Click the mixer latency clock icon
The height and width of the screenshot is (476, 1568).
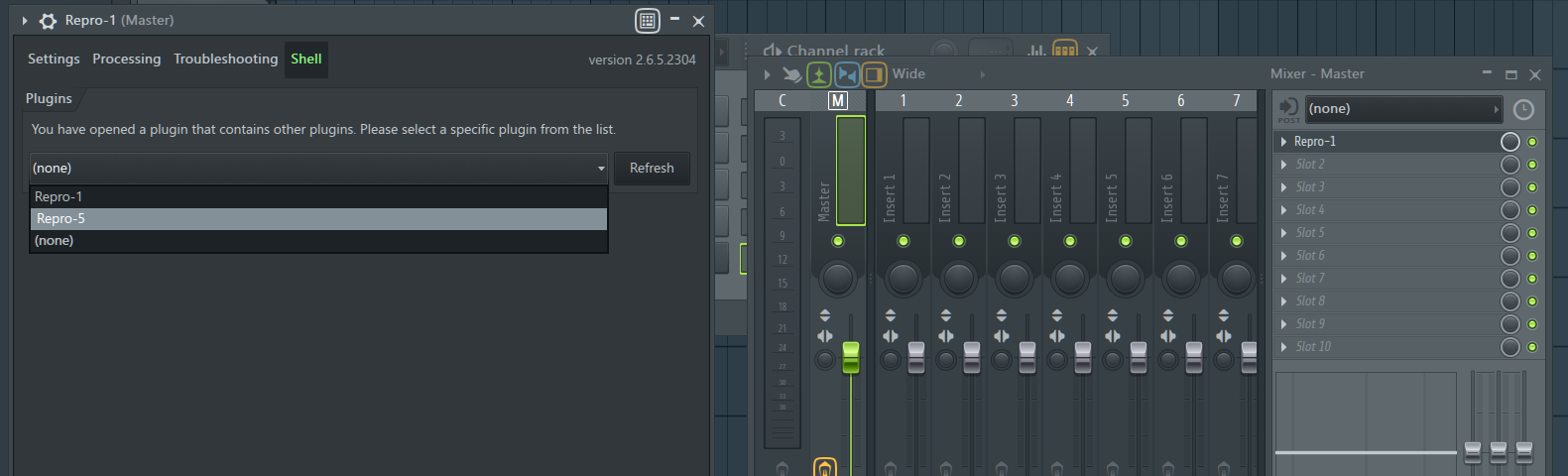[1523, 109]
